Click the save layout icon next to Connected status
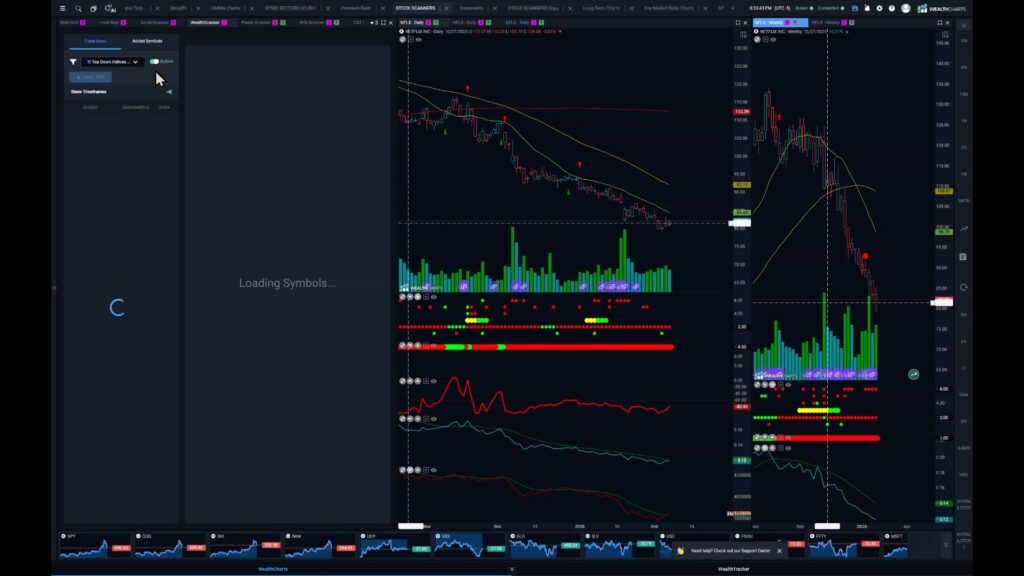This screenshot has width=1024, height=576. [855, 8]
